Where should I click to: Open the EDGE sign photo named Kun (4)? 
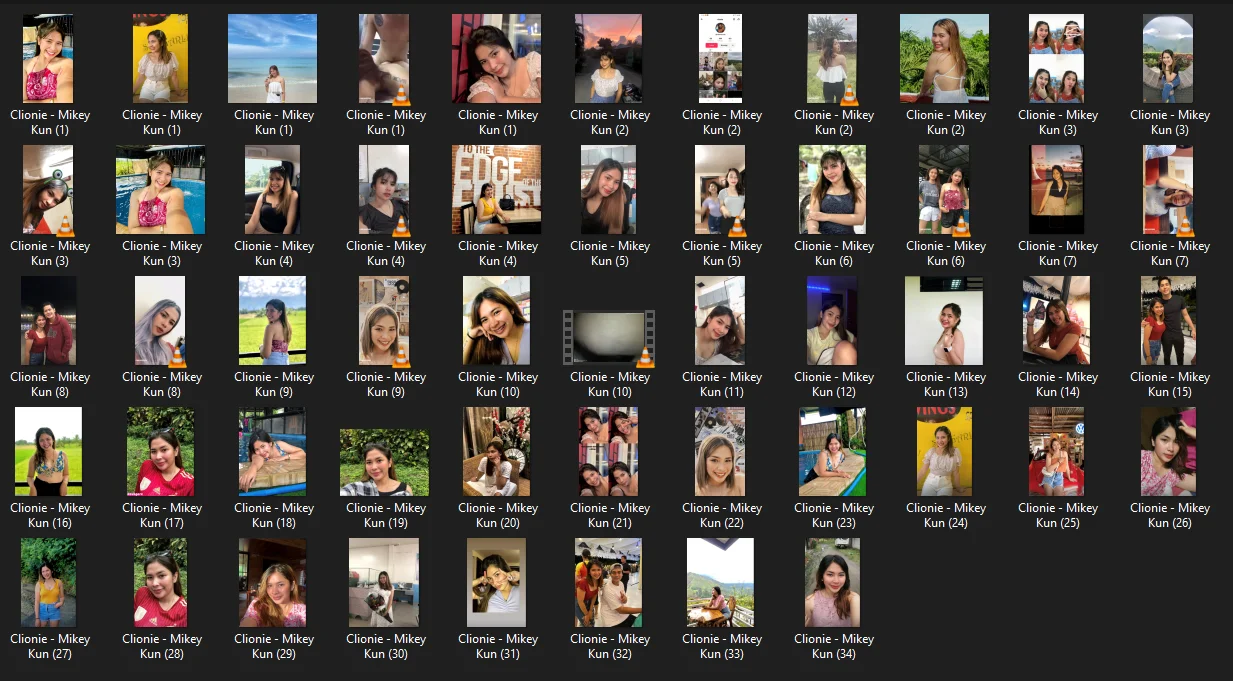pos(496,190)
